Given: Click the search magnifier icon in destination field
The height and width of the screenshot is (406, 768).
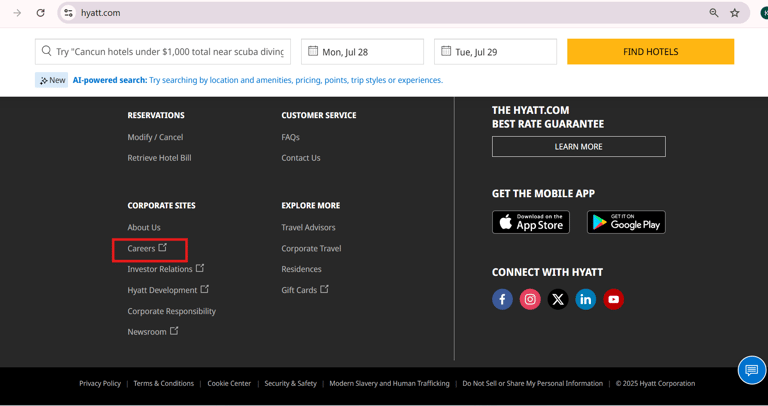Looking at the screenshot, I should click(47, 51).
